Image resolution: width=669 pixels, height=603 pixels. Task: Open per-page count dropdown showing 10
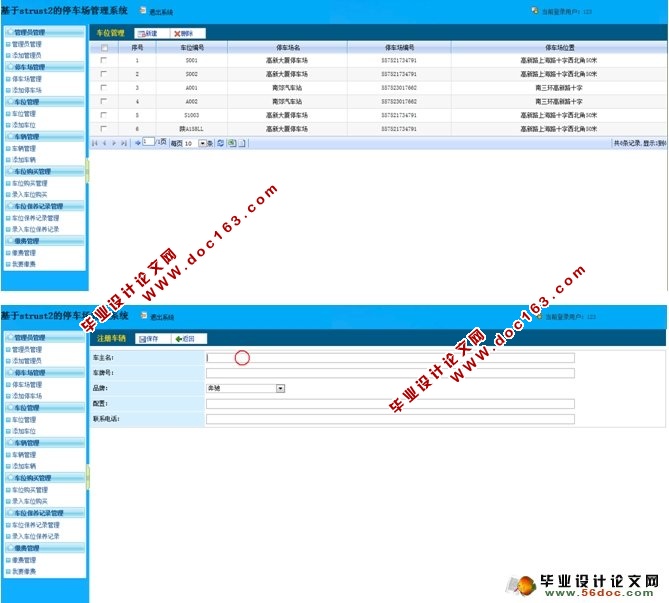pos(203,143)
